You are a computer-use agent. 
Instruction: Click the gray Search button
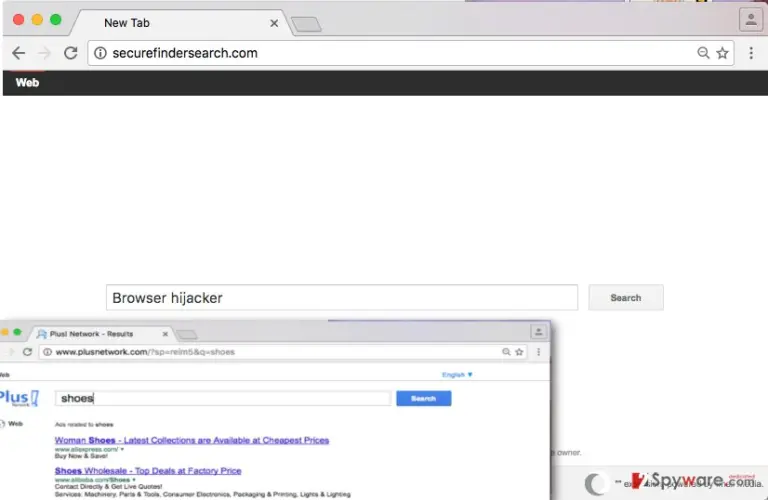point(626,297)
